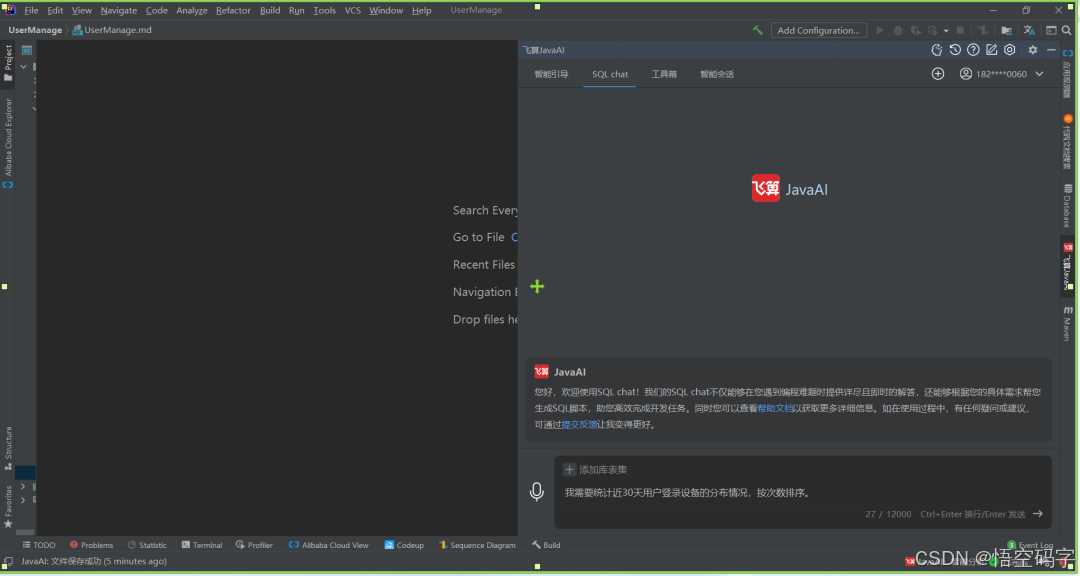Screen dimensions: 1080x576
Task: Click the tool window quick-access icon in status bar
Action: coord(8,562)
